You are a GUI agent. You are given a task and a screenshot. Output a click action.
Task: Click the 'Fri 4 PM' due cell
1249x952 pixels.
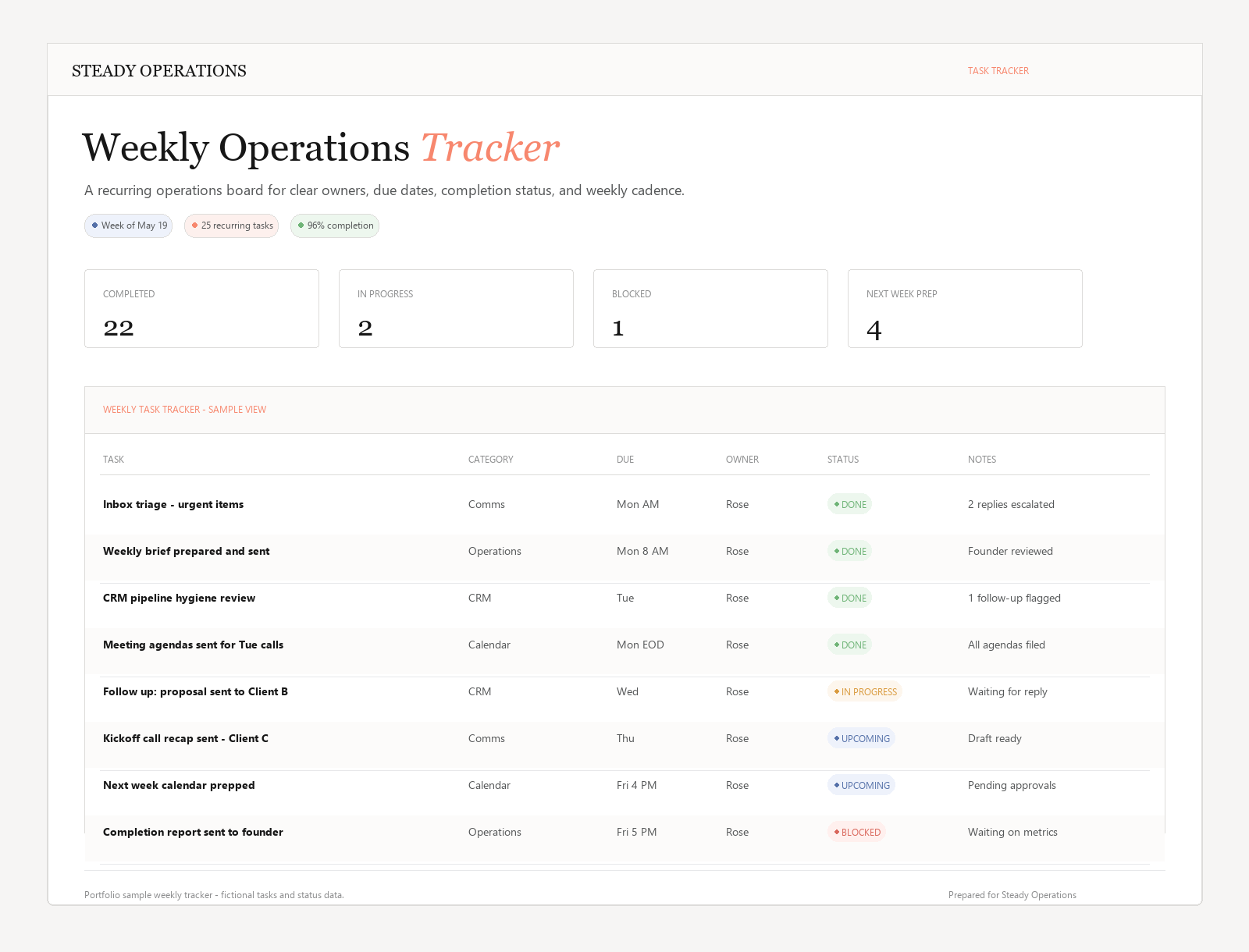tap(636, 785)
